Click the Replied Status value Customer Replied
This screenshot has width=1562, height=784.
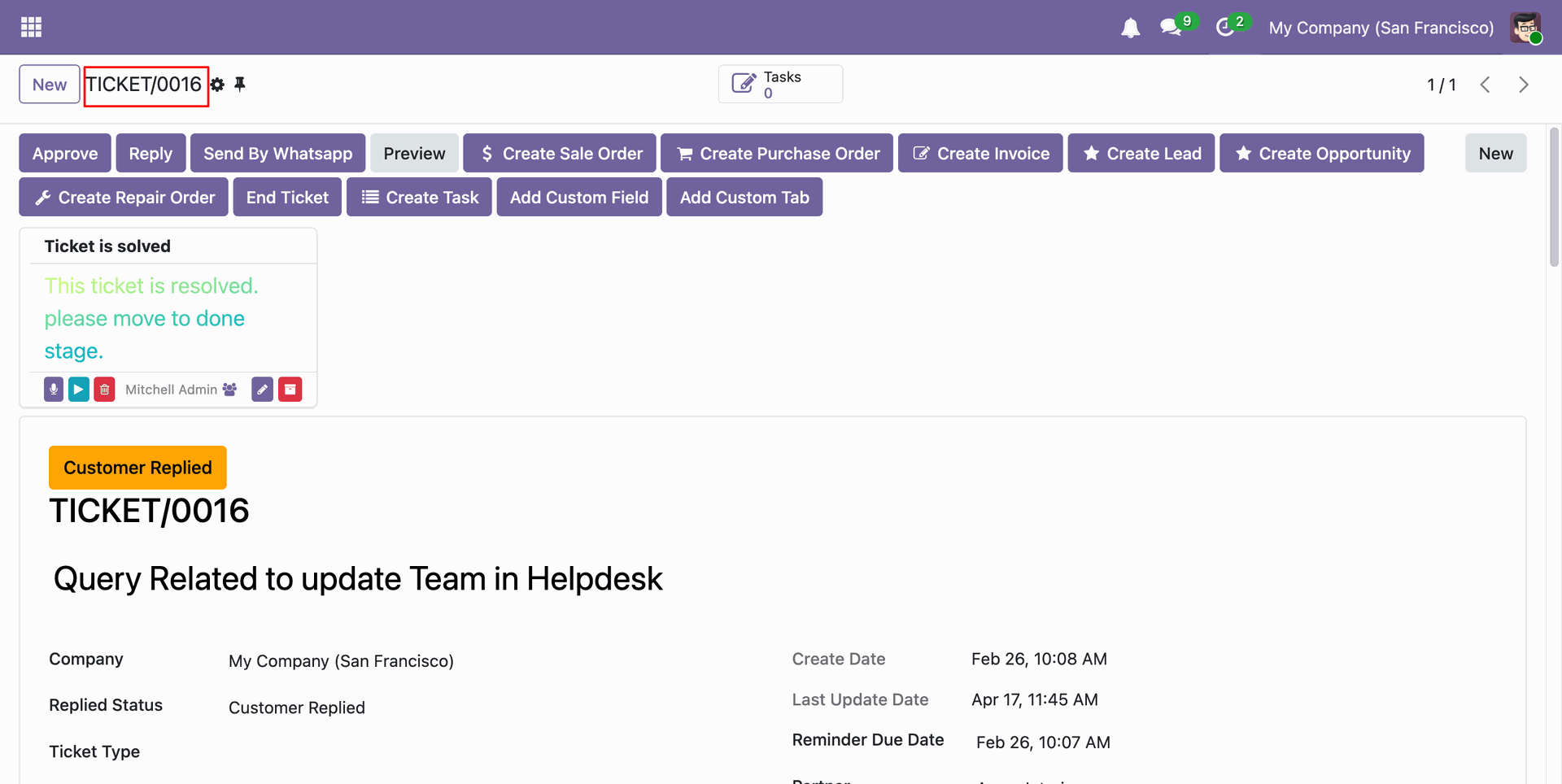(297, 708)
